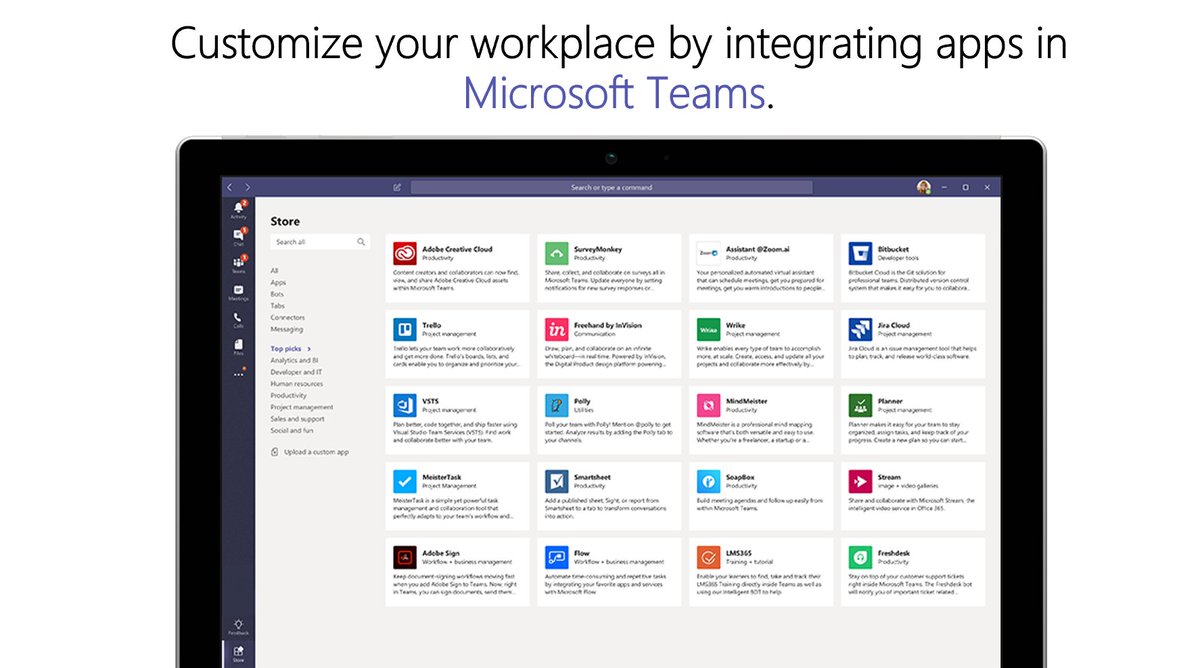Click the SoapBox app icon

click(x=708, y=481)
